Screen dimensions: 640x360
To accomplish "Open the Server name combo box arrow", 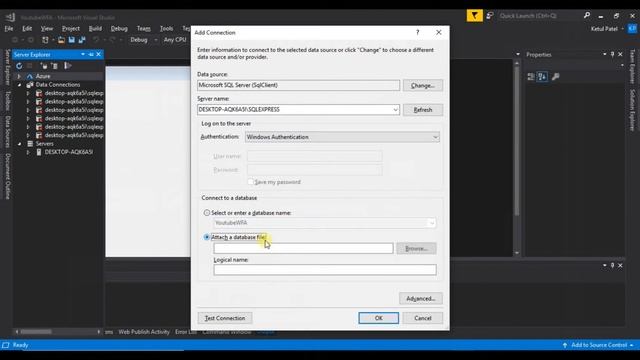I will coord(395,109).
